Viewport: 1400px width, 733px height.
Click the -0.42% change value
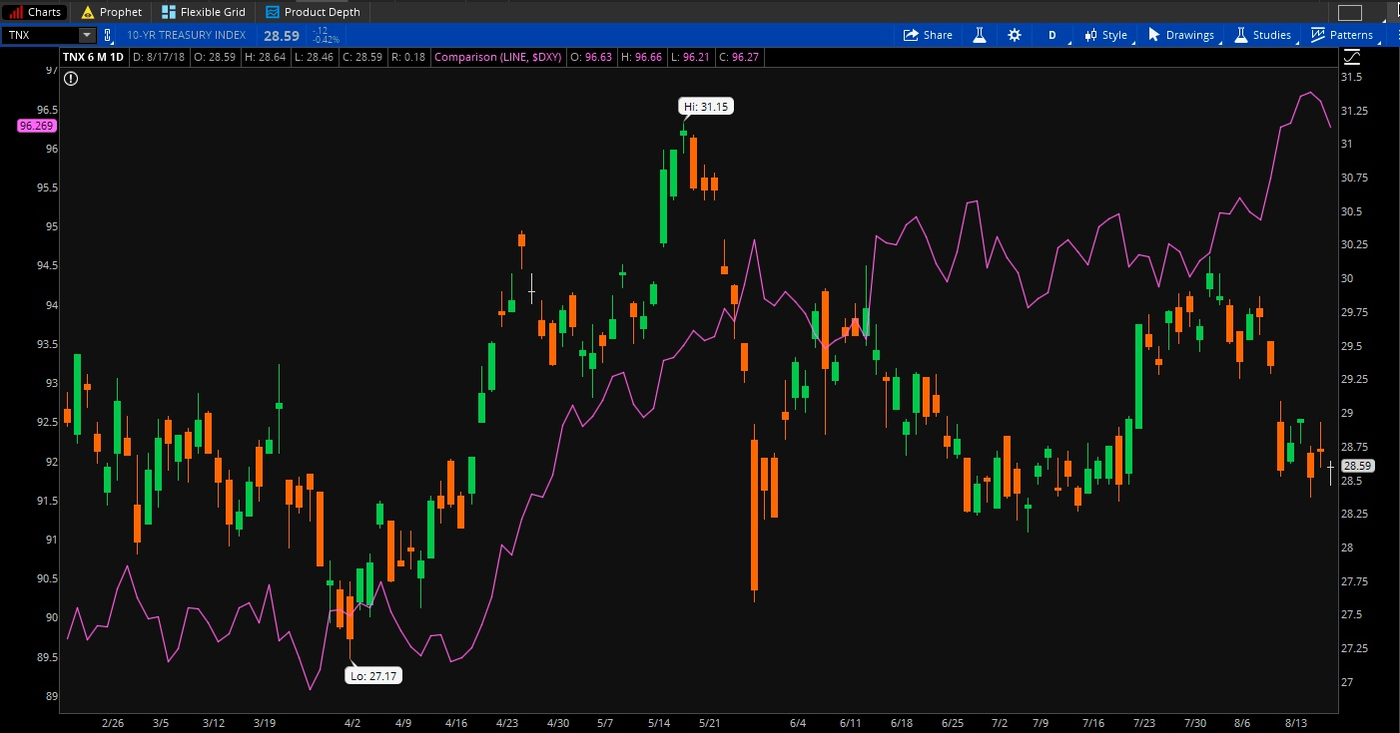click(x=325, y=40)
